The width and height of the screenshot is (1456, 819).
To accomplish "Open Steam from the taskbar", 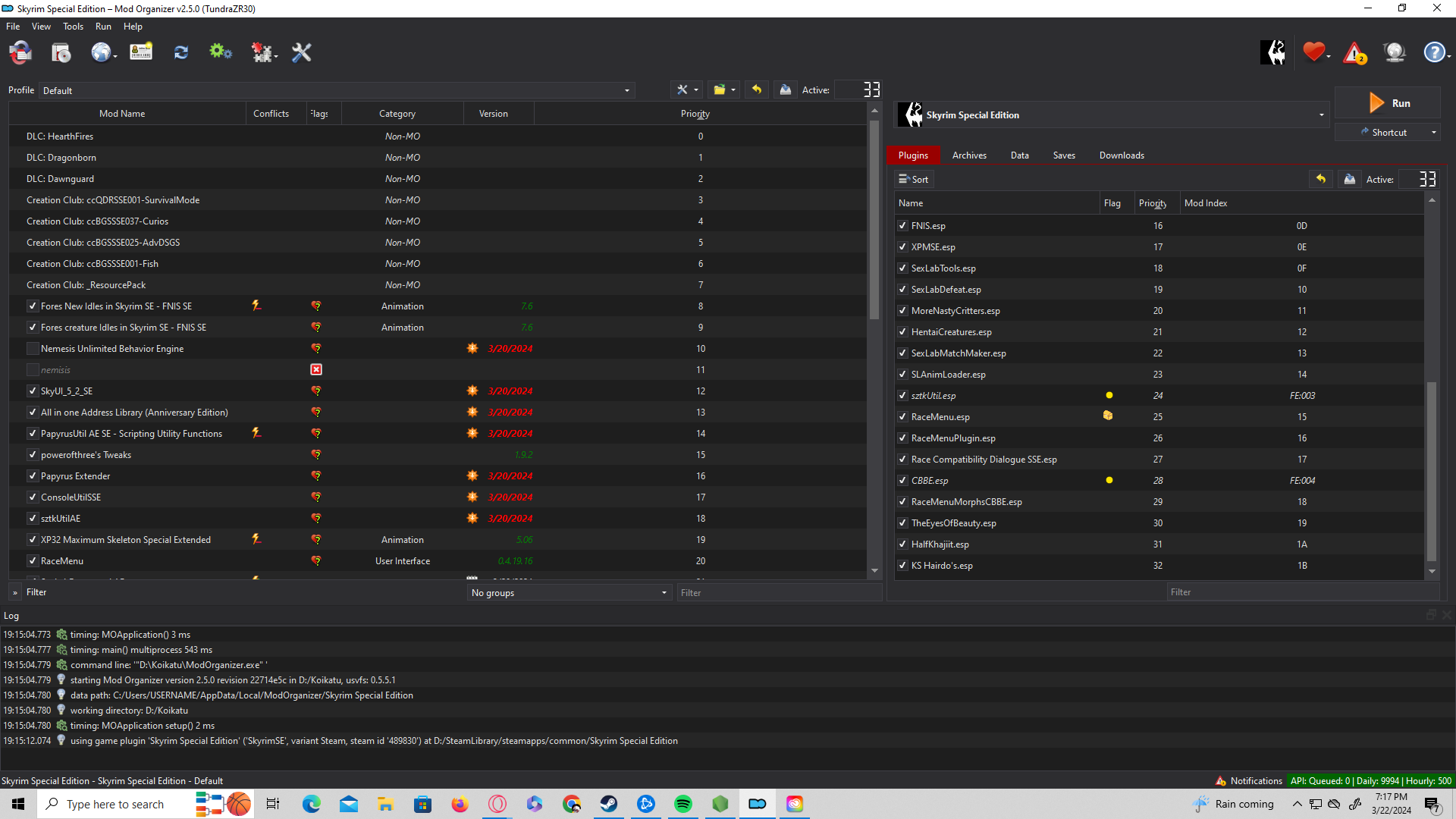I will pos(609,804).
